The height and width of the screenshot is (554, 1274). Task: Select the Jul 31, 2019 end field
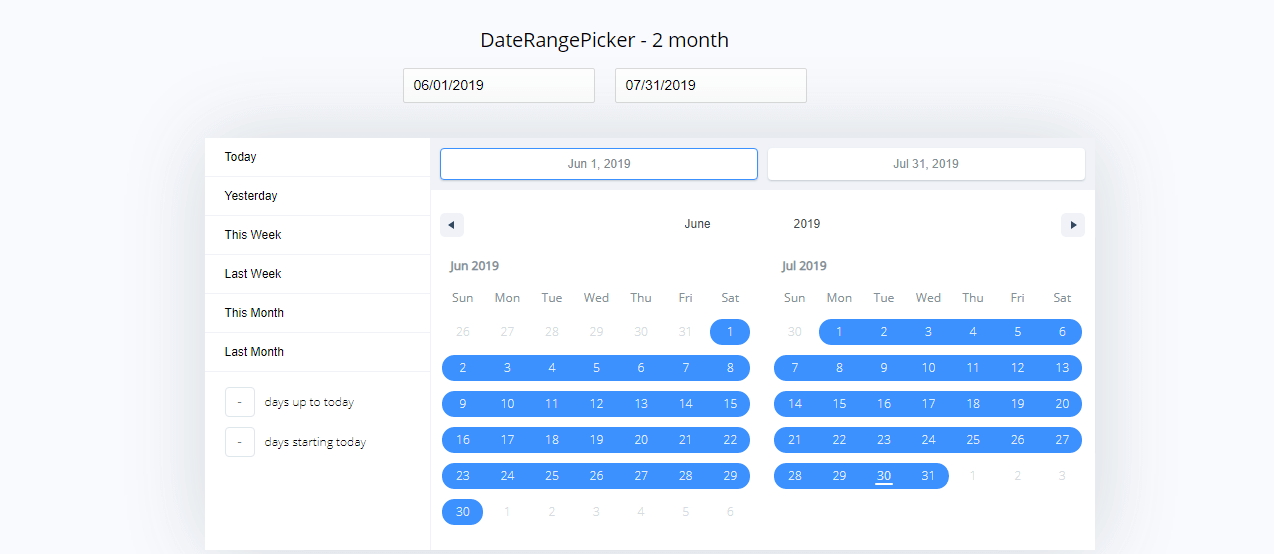tap(926, 164)
